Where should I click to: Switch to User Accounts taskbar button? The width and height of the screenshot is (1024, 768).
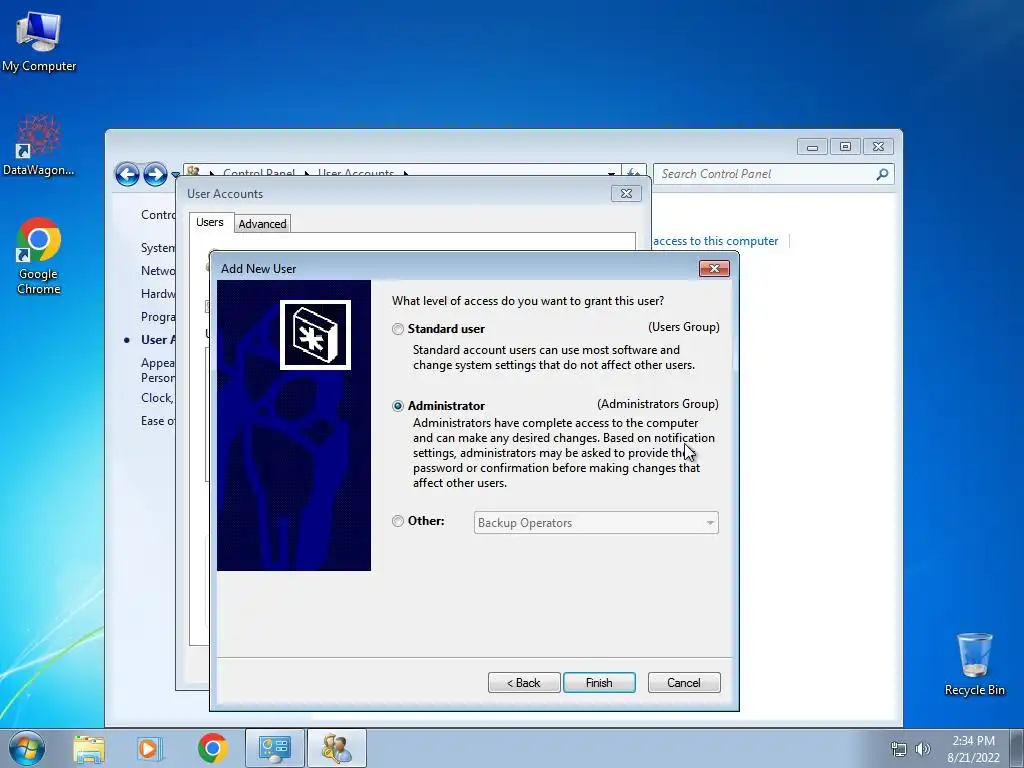pos(336,748)
